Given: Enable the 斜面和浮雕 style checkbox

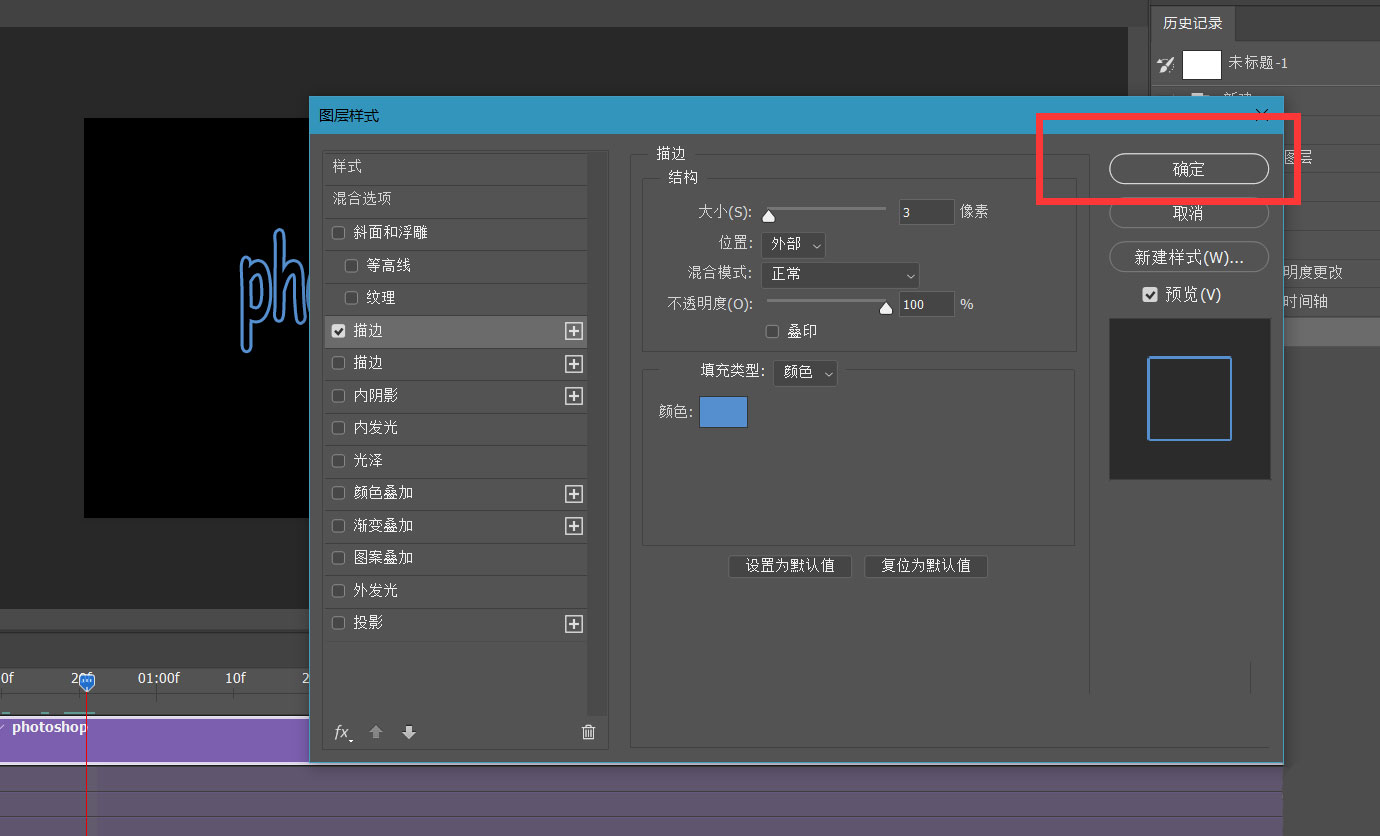Looking at the screenshot, I should [338, 233].
